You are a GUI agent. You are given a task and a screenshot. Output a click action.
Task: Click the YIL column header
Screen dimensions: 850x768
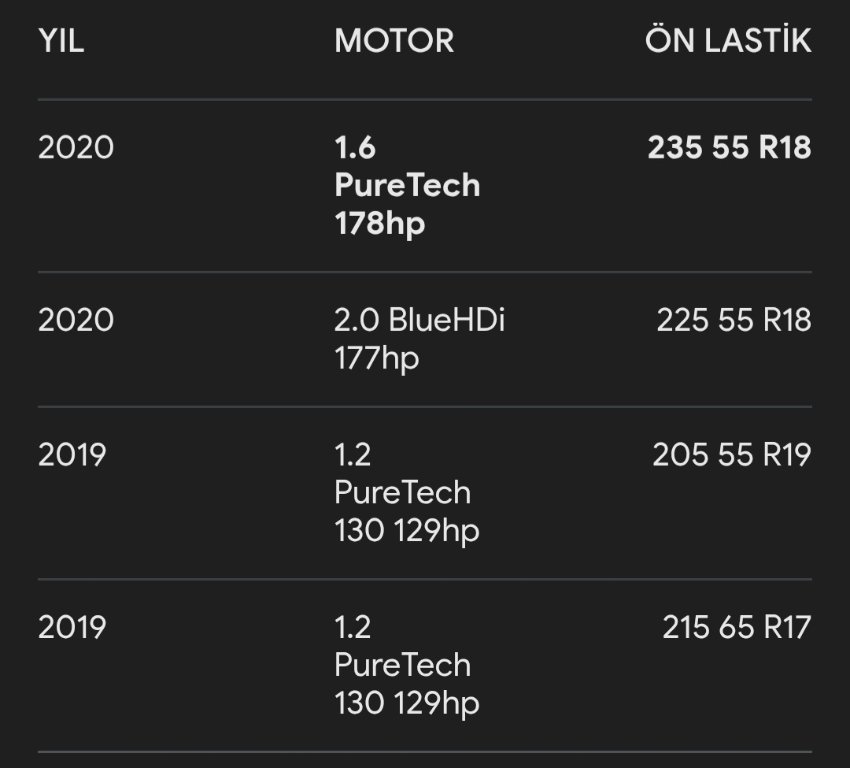point(60,41)
